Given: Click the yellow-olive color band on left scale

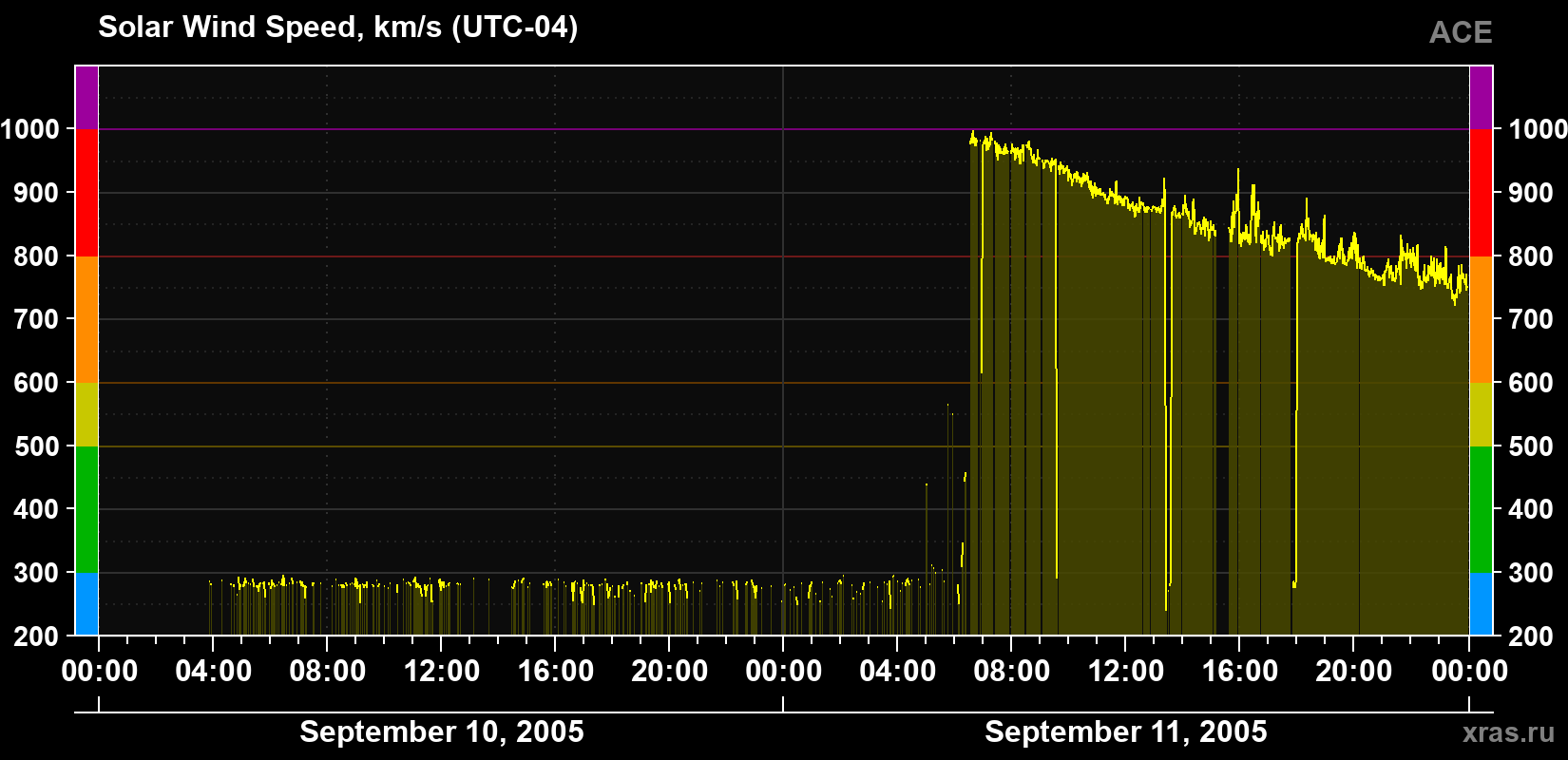Looking at the screenshot, I should point(86,414).
